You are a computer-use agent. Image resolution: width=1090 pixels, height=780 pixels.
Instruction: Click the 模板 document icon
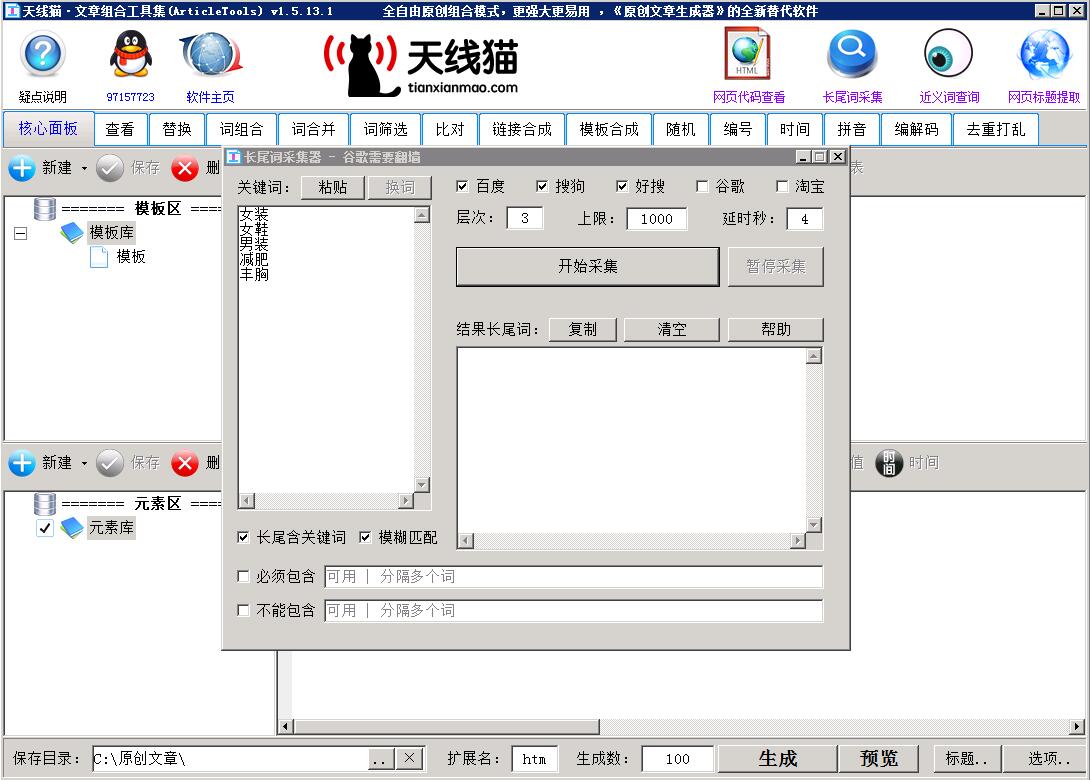(x=99, y=257)
